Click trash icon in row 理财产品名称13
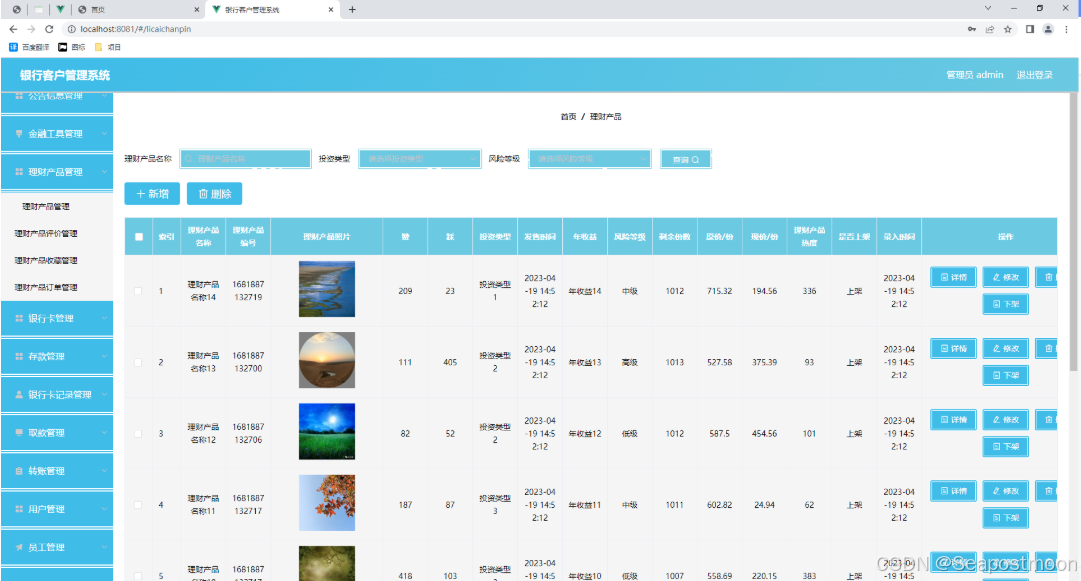 [x=1047, y=349]
